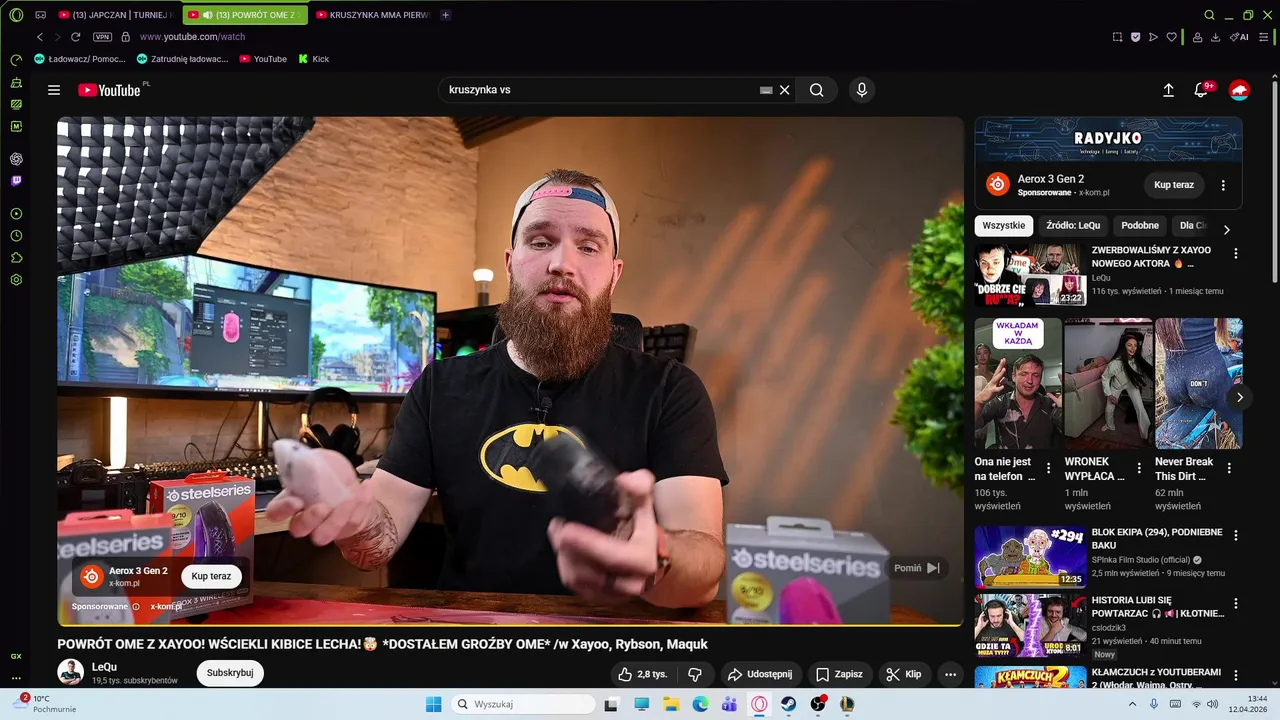Reload the current page

point(75,37)
